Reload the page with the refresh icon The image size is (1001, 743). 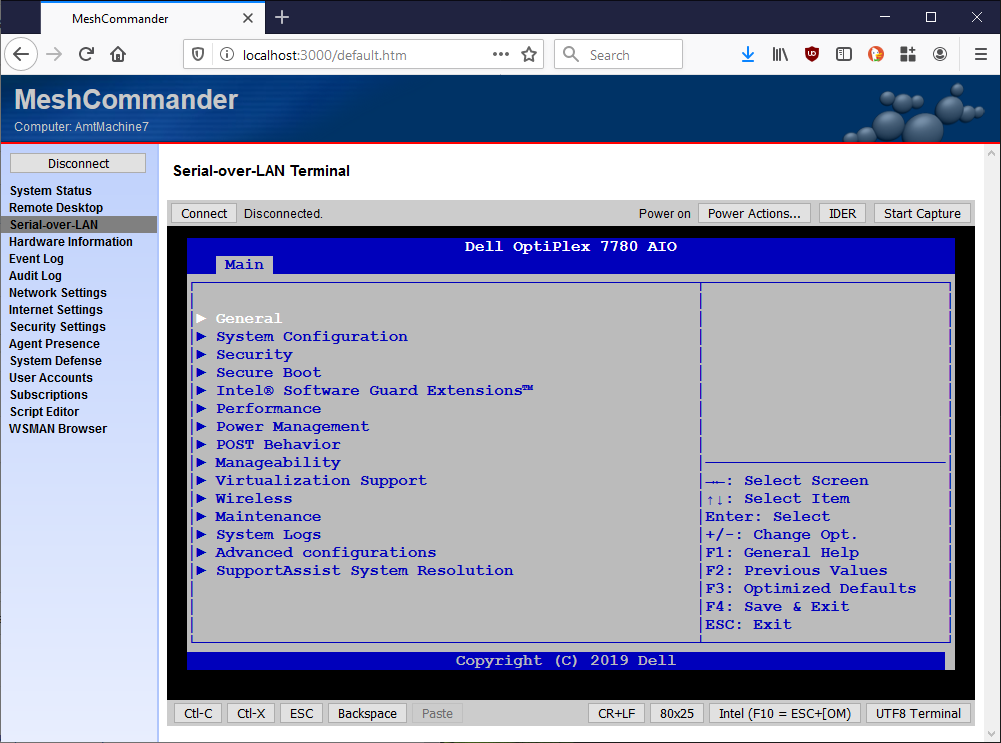pos(86,54)
